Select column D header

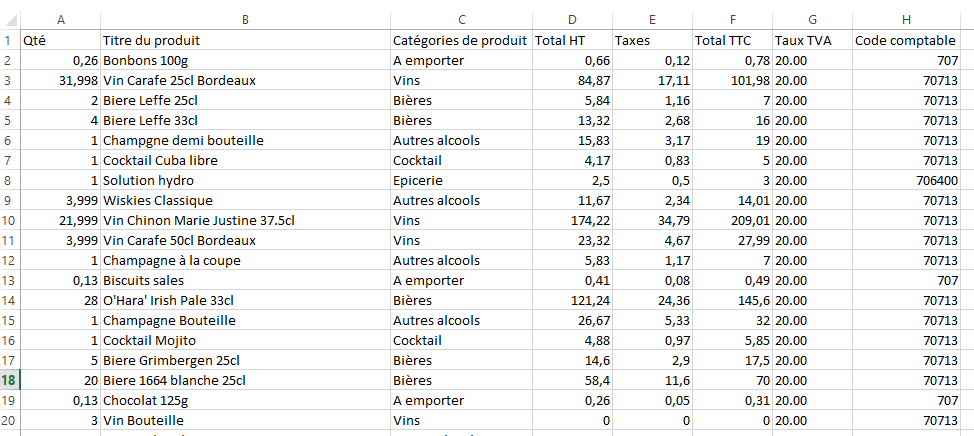tap(571, 19)
